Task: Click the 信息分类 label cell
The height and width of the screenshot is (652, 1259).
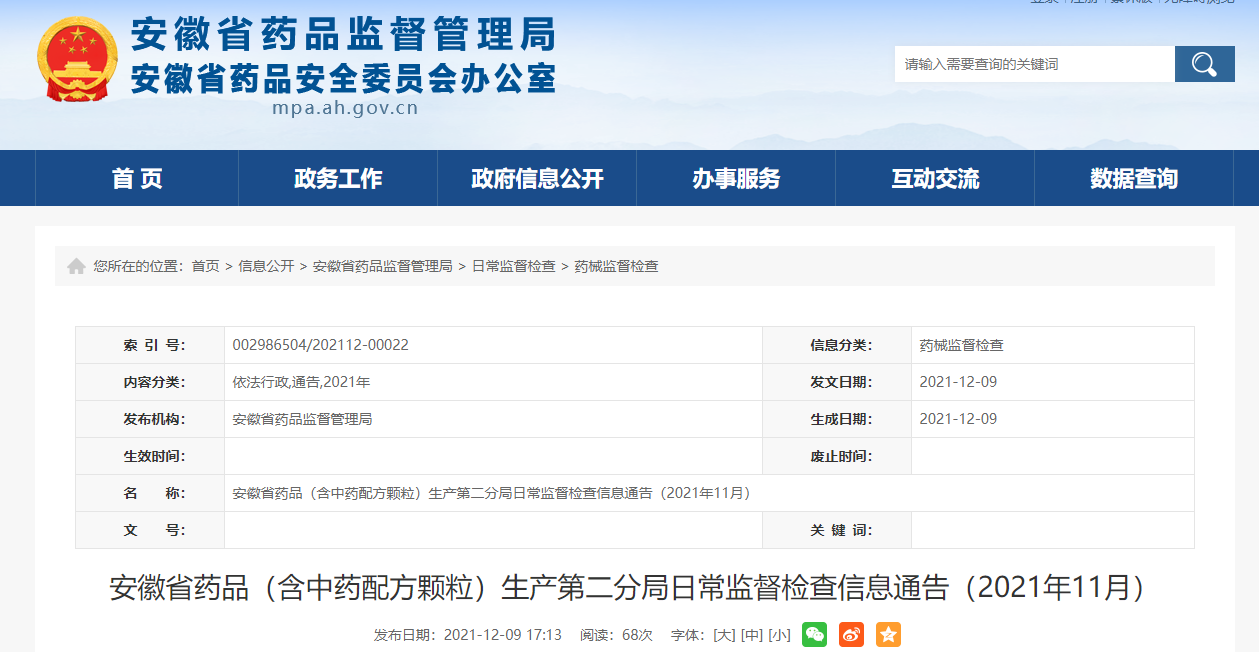Action: tap(837, 345)
